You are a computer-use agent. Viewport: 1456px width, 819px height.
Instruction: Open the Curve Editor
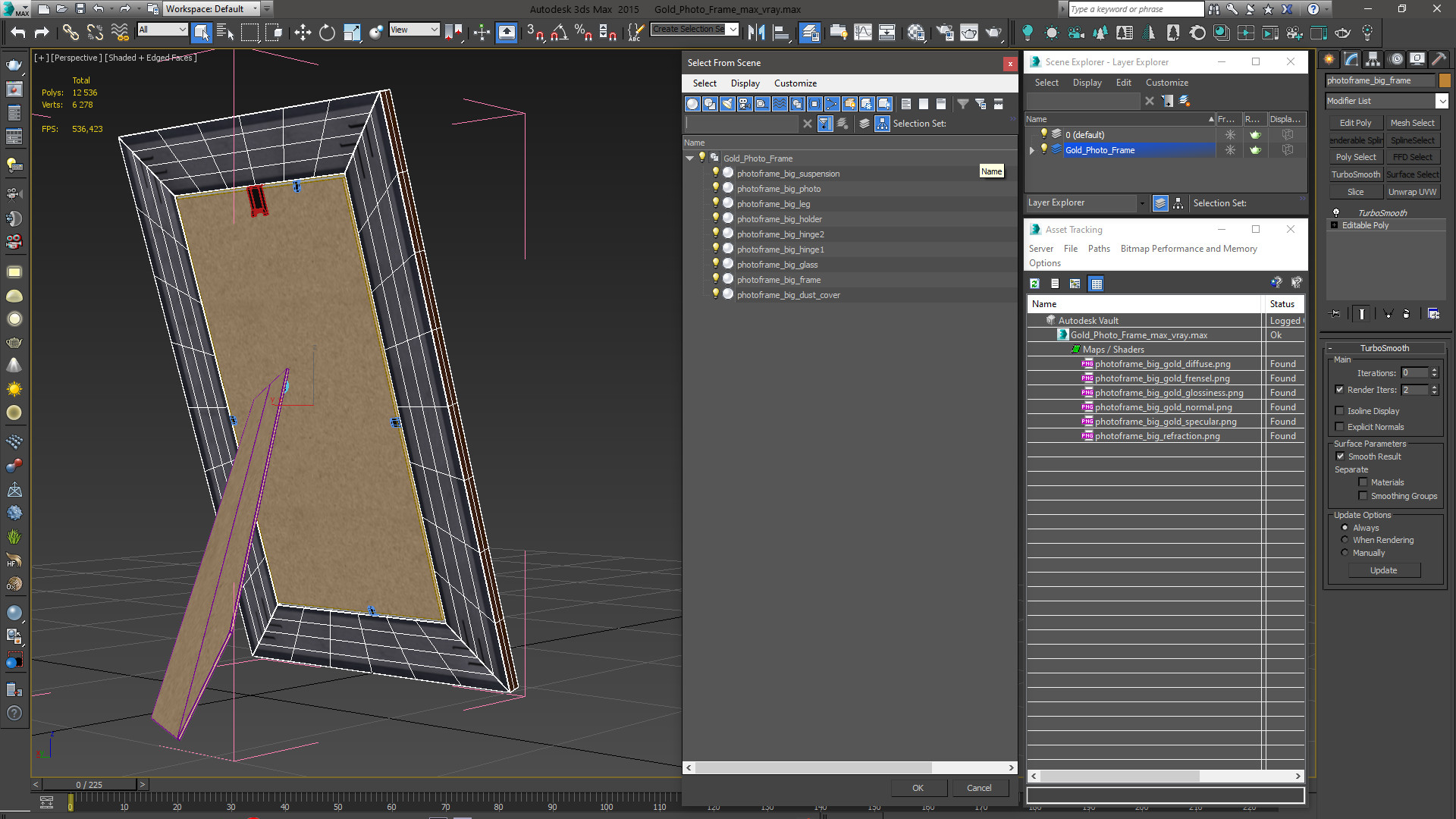pos(863,32)
